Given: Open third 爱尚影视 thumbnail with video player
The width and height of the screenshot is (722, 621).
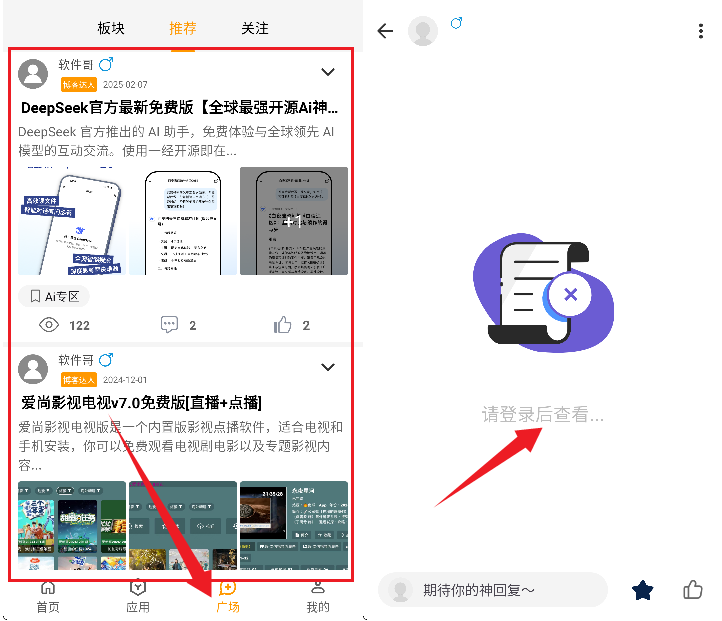Looking at the screenshot, I should coord(294,525).
